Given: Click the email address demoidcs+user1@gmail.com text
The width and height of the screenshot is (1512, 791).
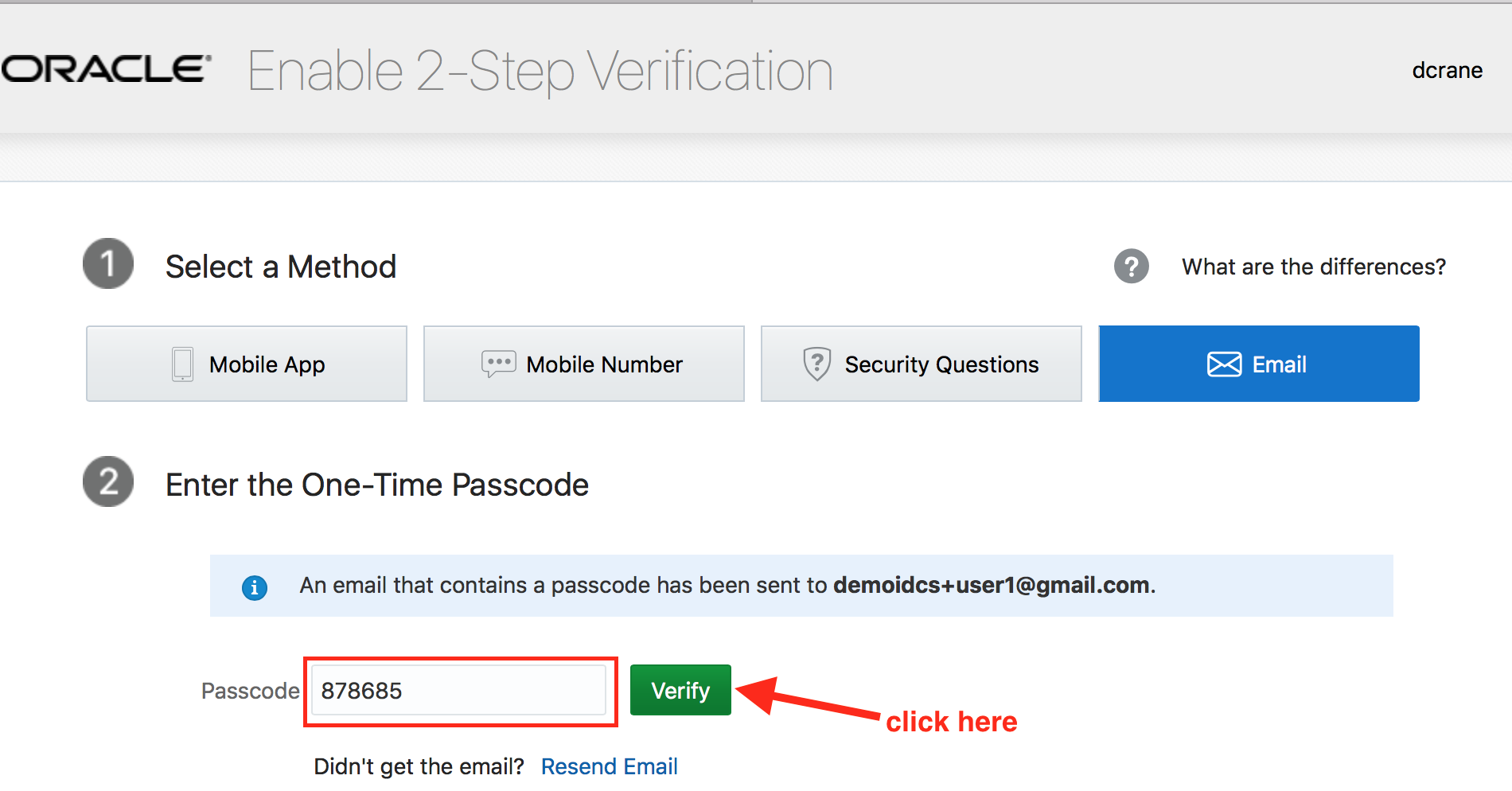Looking at the screenshot, I should pos(992,586).
